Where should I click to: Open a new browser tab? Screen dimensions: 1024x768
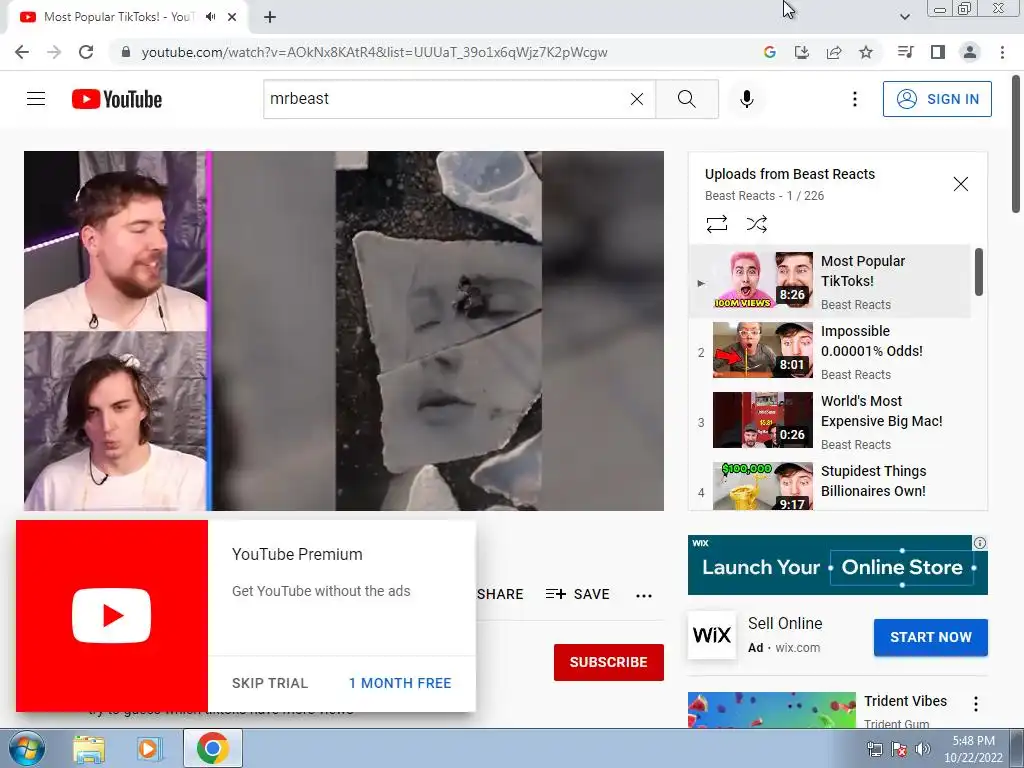click(270, 17)
